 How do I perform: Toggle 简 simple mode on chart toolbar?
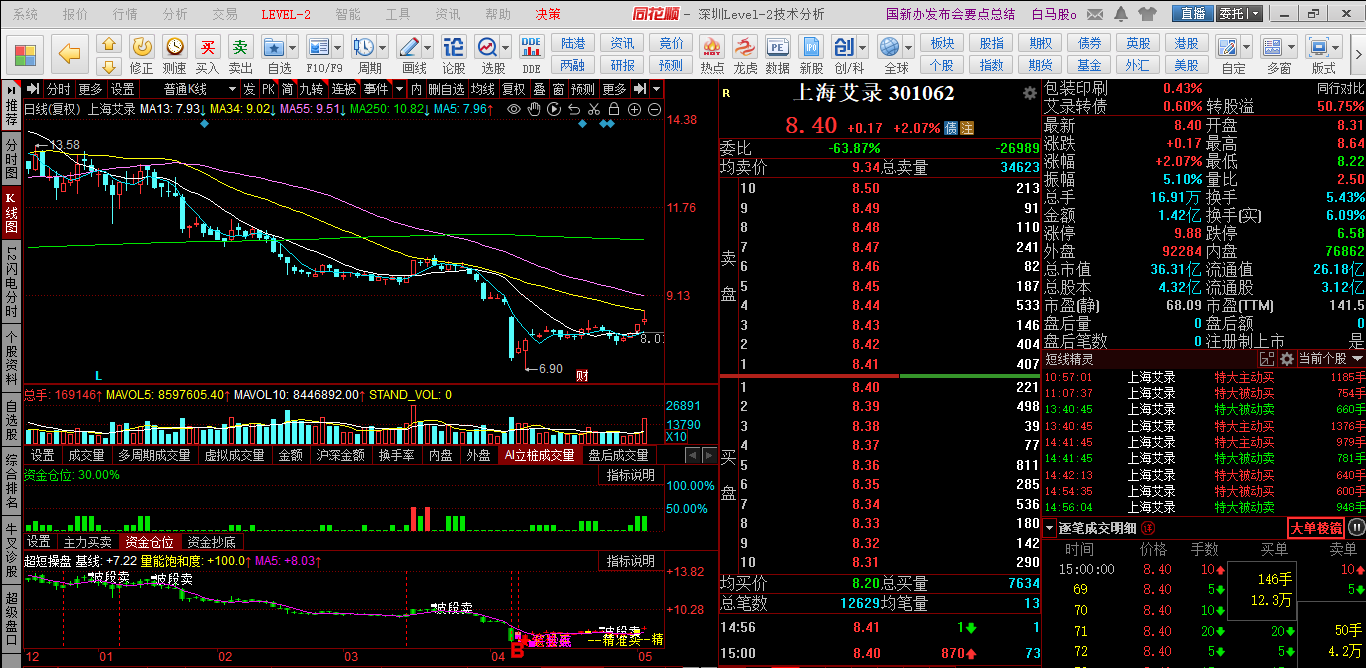pyautogui.click(x=287, y=89)
